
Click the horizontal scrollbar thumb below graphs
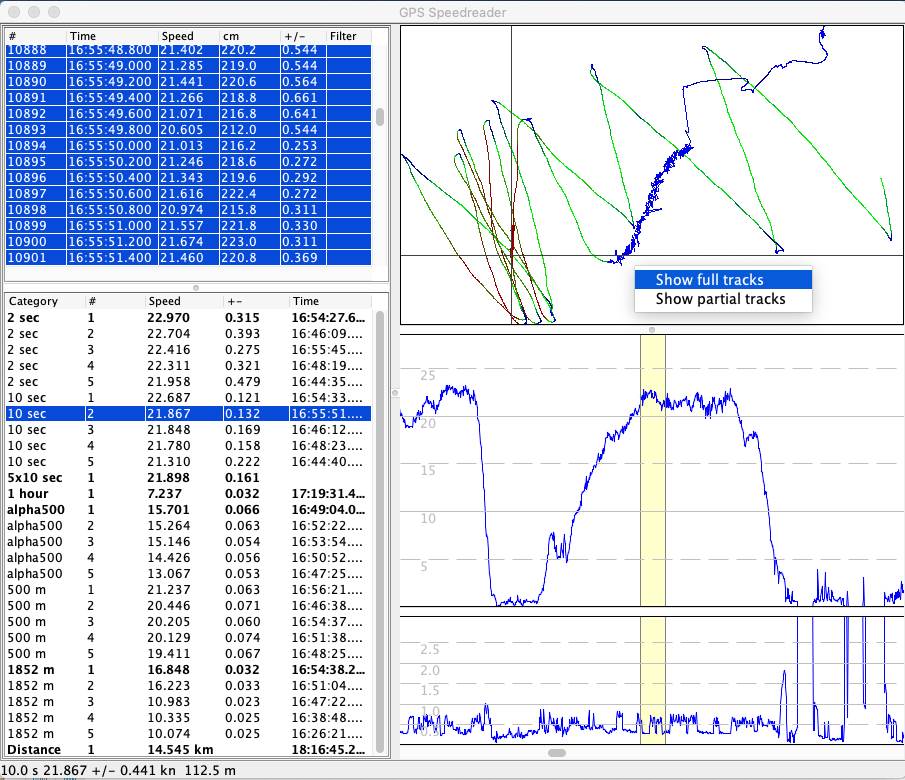[557, 753]
